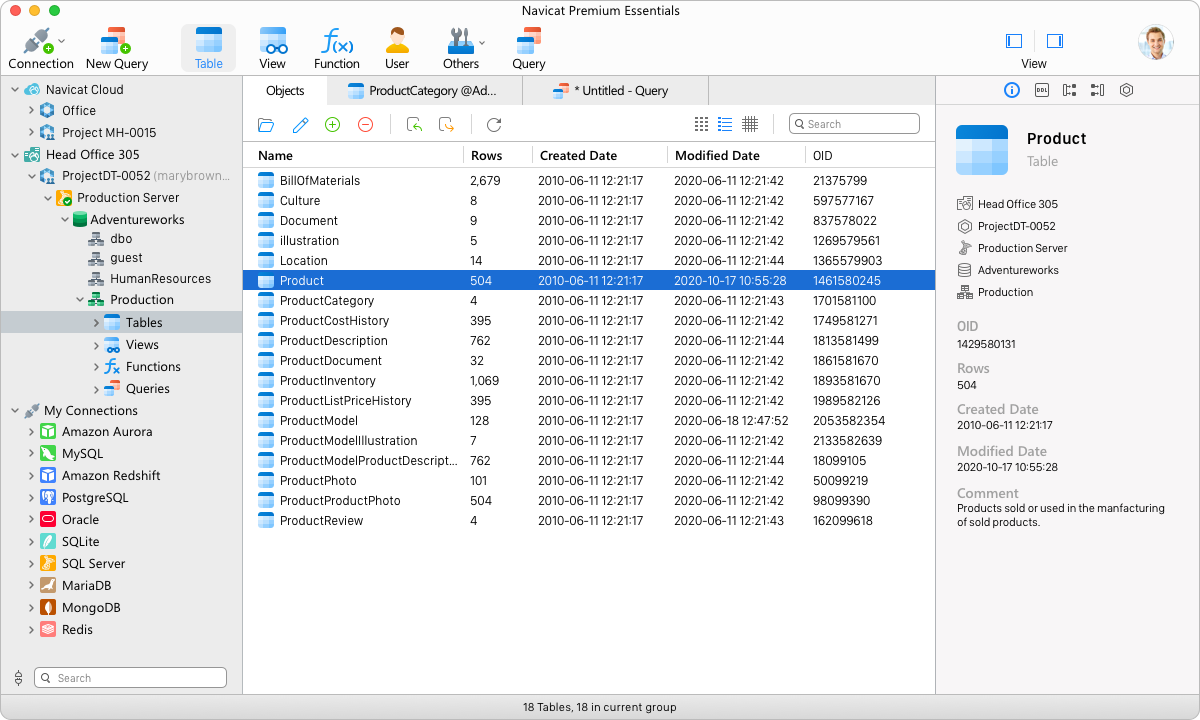Switch object list to ER diagram view
The height and width of the screenshot is (720, 1200).
750,124
